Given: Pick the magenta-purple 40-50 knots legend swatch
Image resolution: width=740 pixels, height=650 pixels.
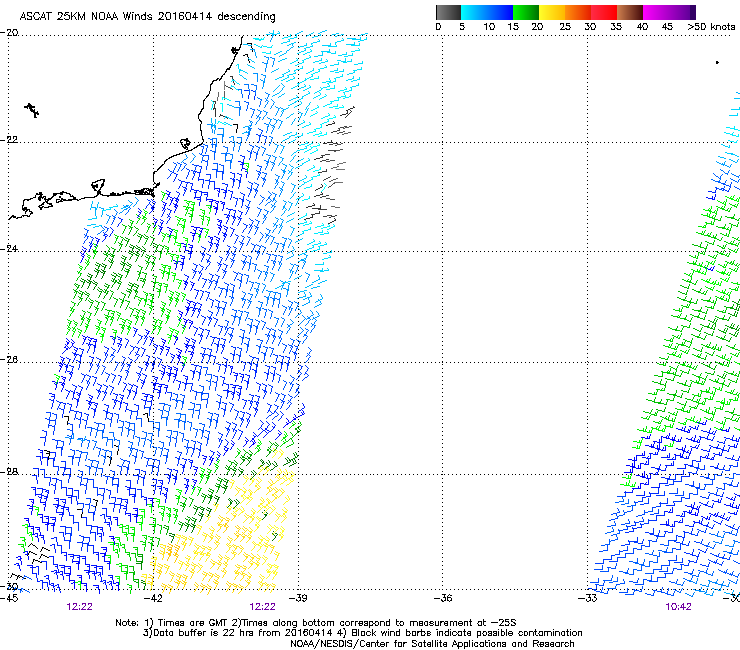Looking at the screenshot, I should 669,12.
